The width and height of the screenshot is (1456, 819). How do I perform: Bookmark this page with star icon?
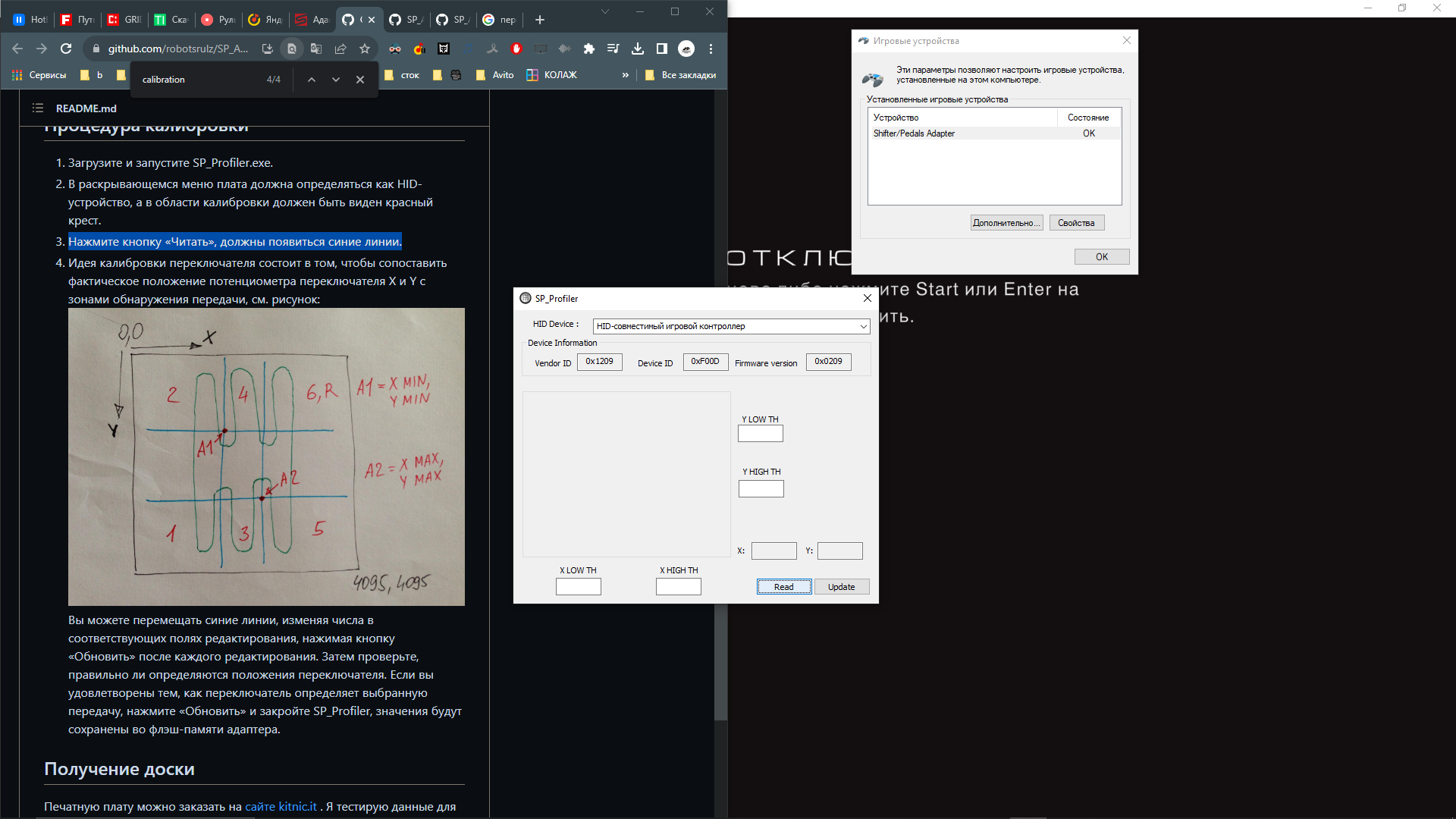tap(365, 49)
